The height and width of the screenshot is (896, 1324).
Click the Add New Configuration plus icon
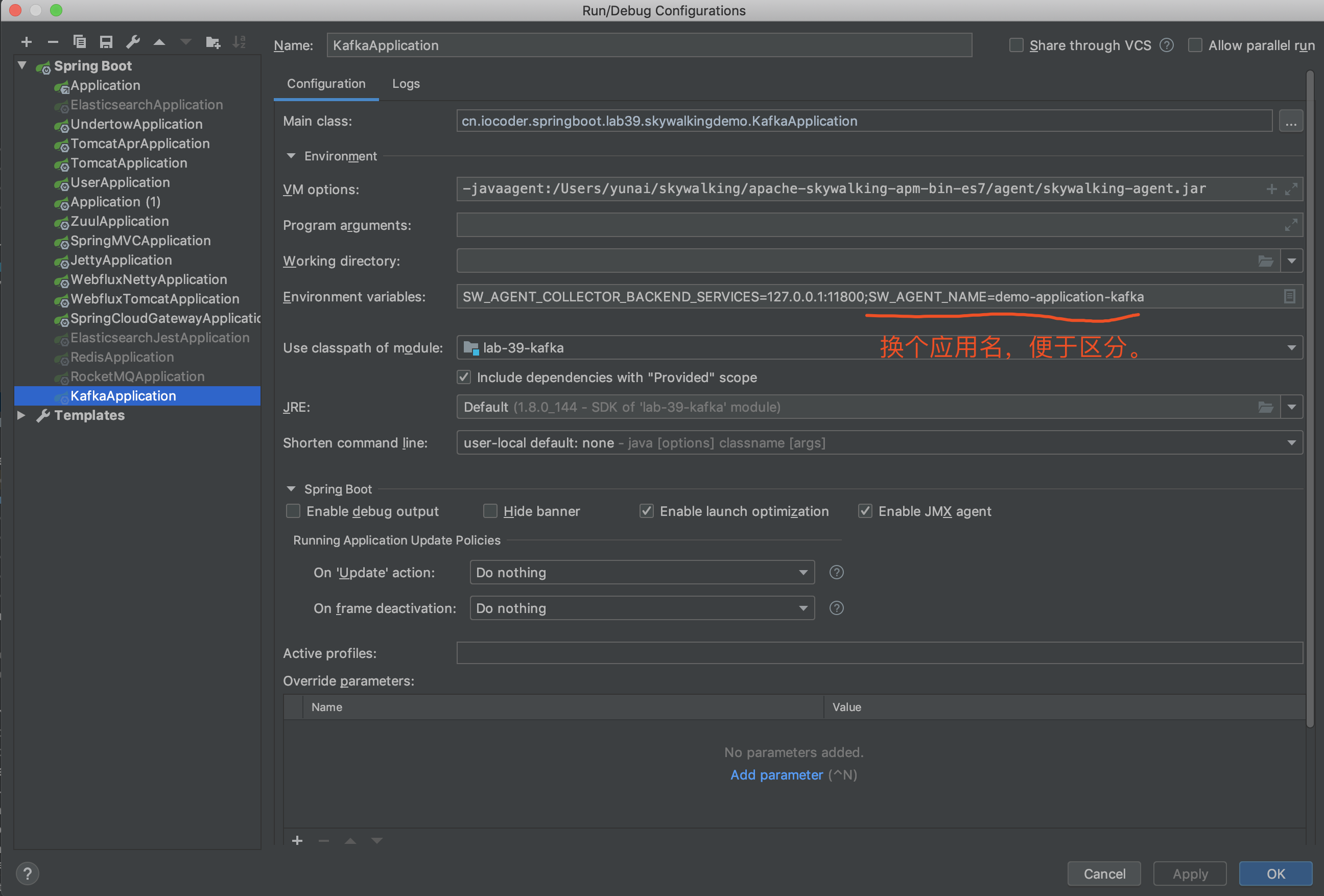[x=26, y=42]
